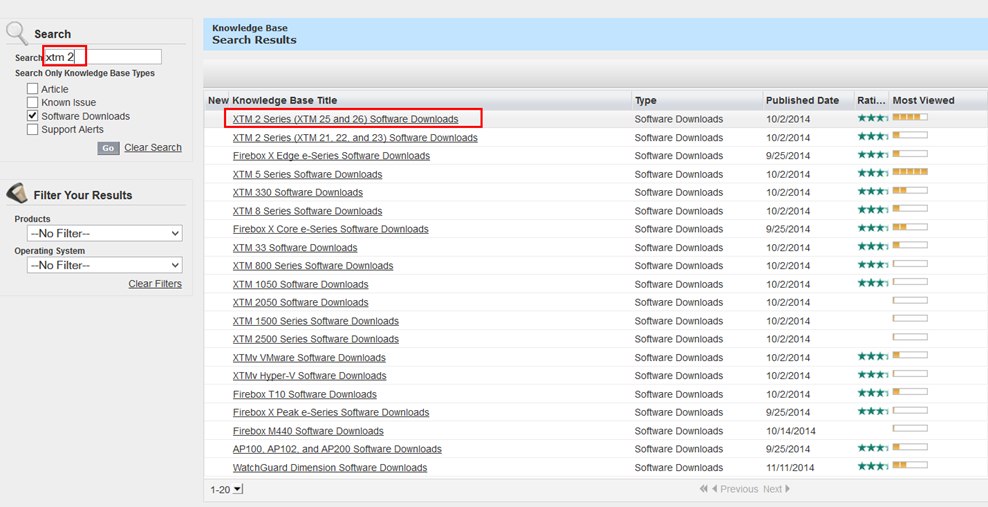Open Firebox X Core e-Series Software Downloads
The height and width of the screenshot is (507, 988).
pyautogui.click(x=331, y=229)
